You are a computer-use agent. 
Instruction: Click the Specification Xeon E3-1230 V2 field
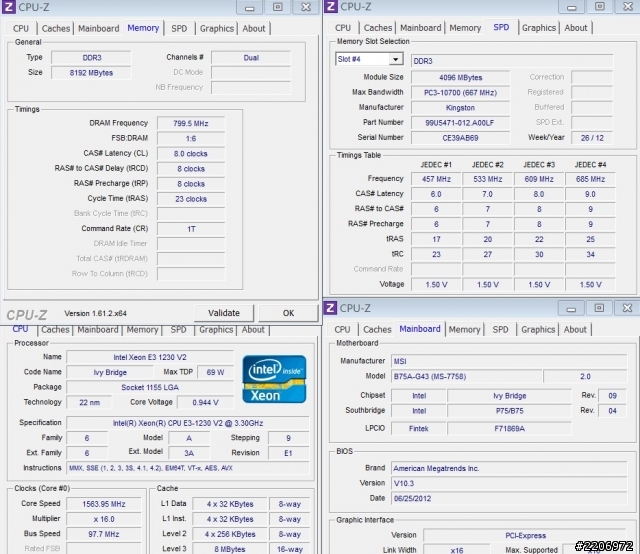[x=188, y=423]
